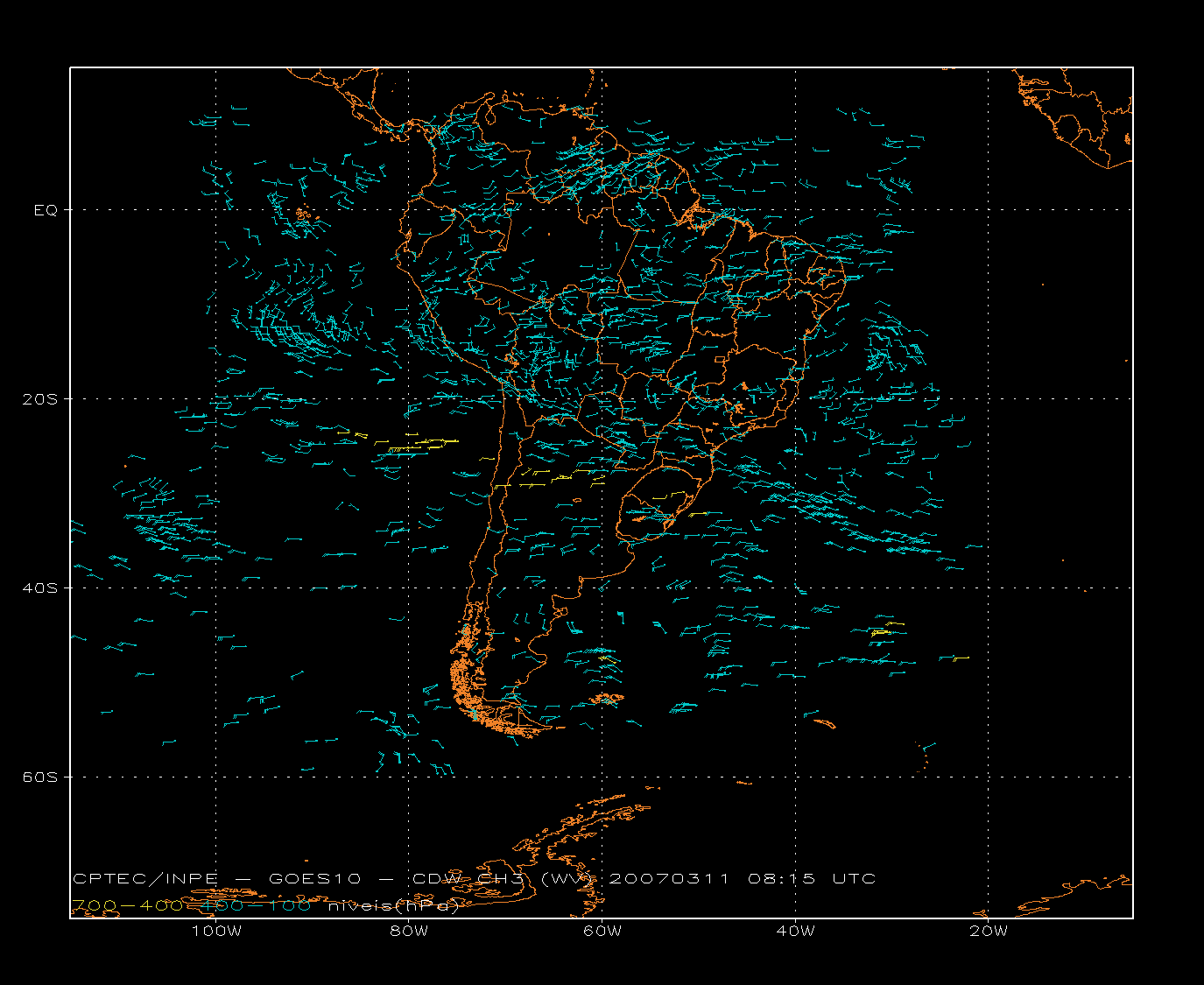The height and width of the screenshot is (985, 1204).
Task: Click the CDW CH3 channel text
Action: coord(468,879)
